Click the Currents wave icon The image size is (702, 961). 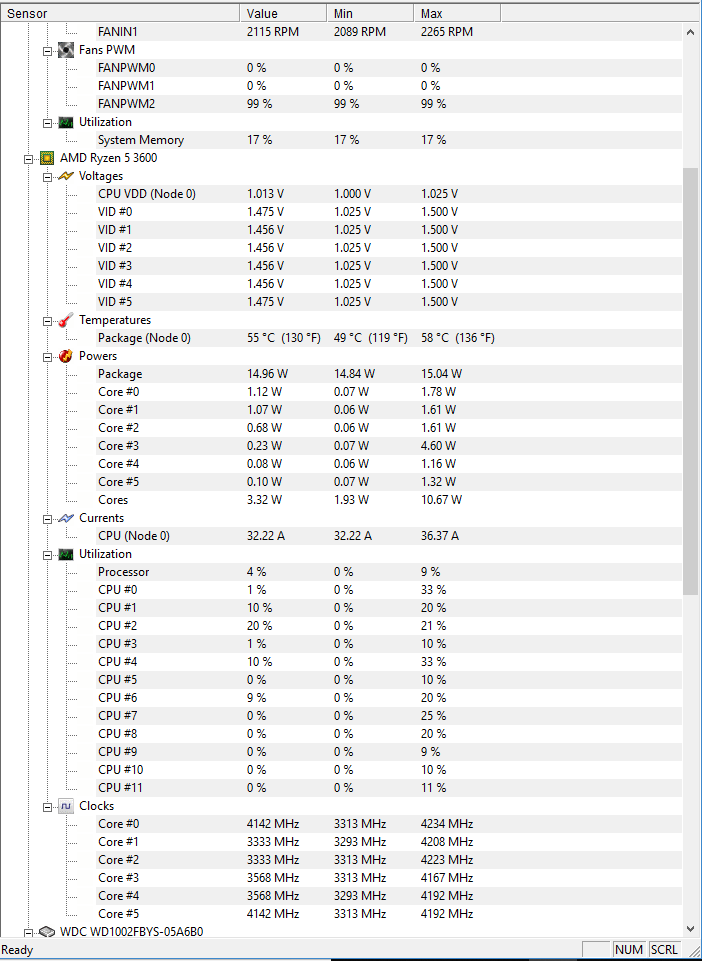click(x=66, y=518)
